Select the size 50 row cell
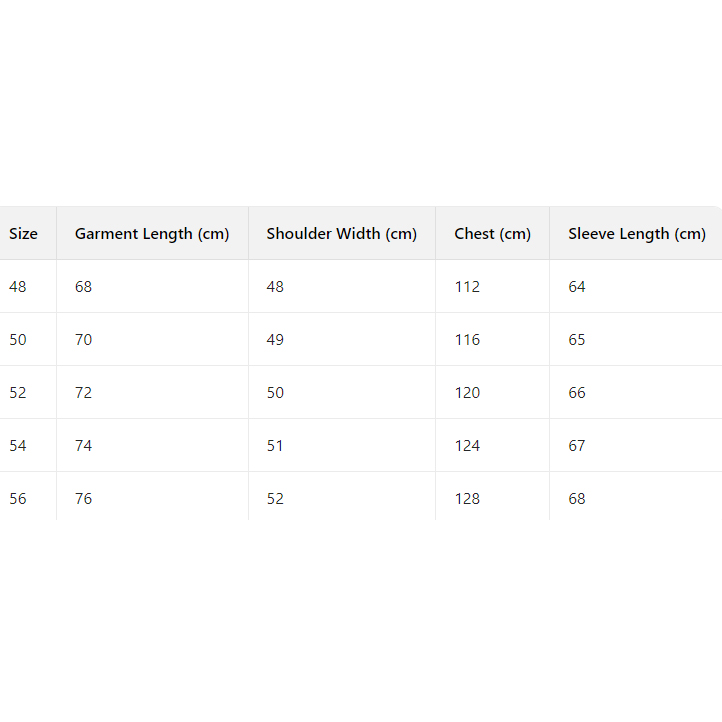This screenshot has height=722, width=722. [18, 340]
